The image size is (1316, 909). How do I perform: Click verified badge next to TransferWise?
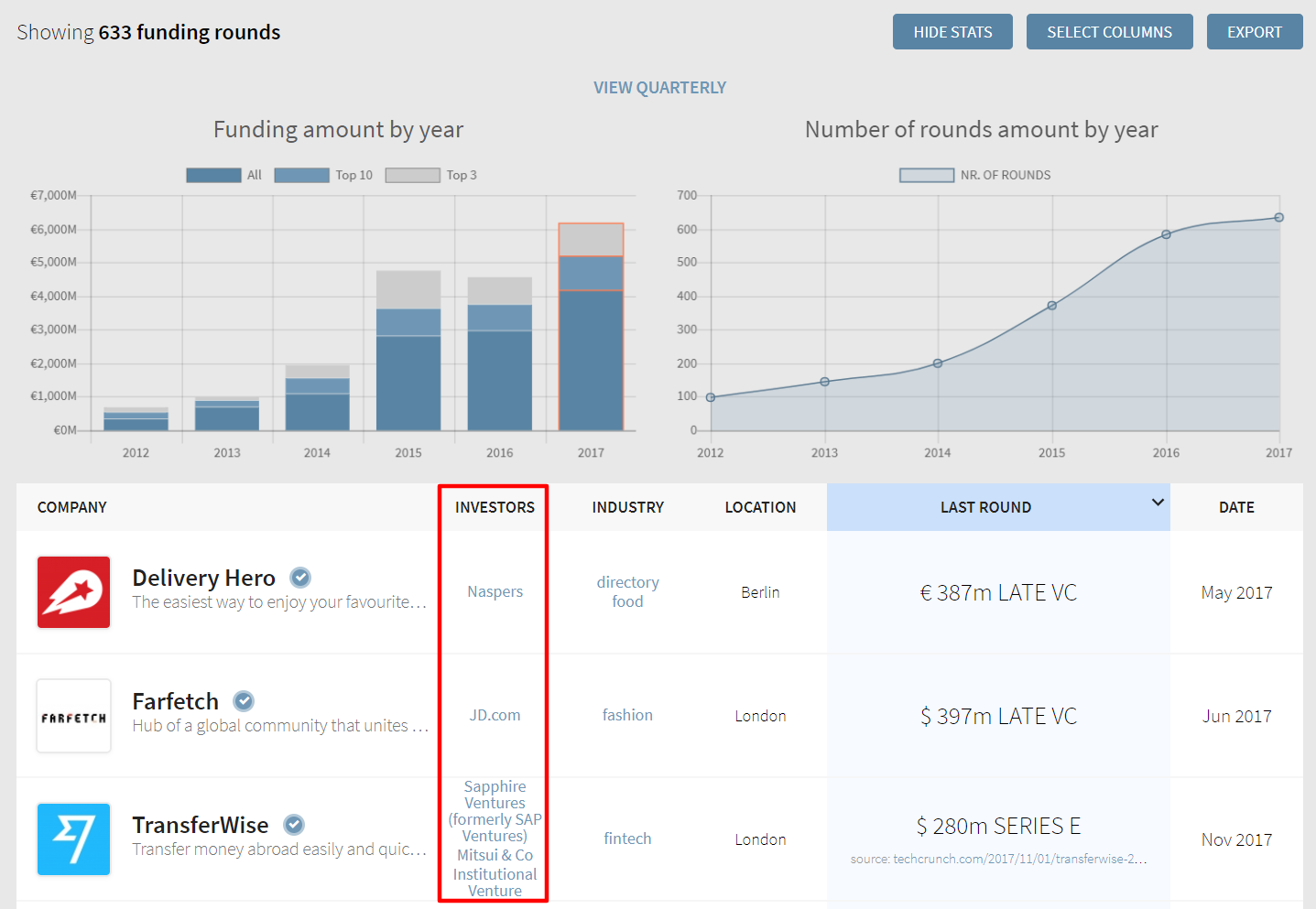[x=294, y=825]
